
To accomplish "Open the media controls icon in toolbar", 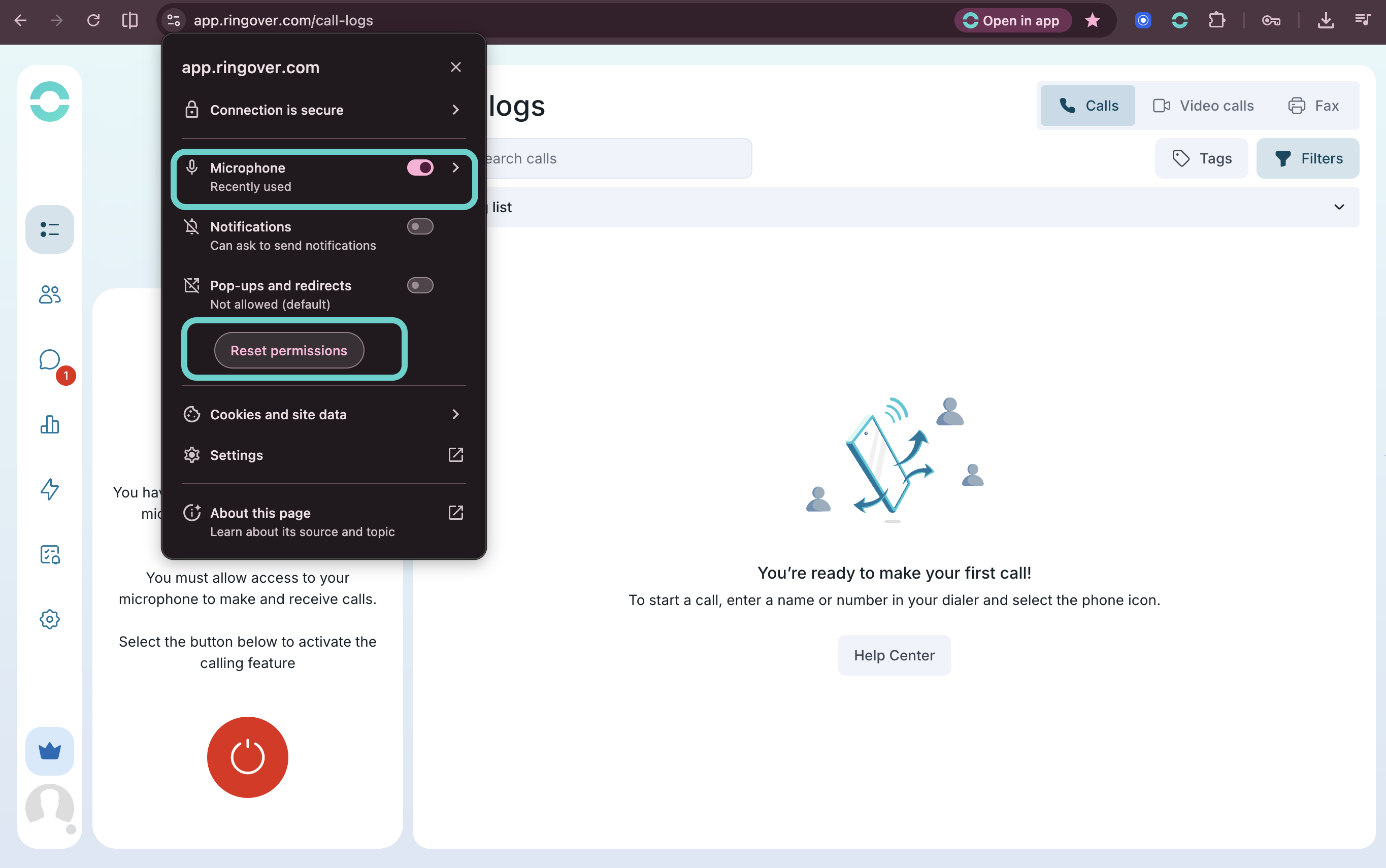I will click(1363, 21).
